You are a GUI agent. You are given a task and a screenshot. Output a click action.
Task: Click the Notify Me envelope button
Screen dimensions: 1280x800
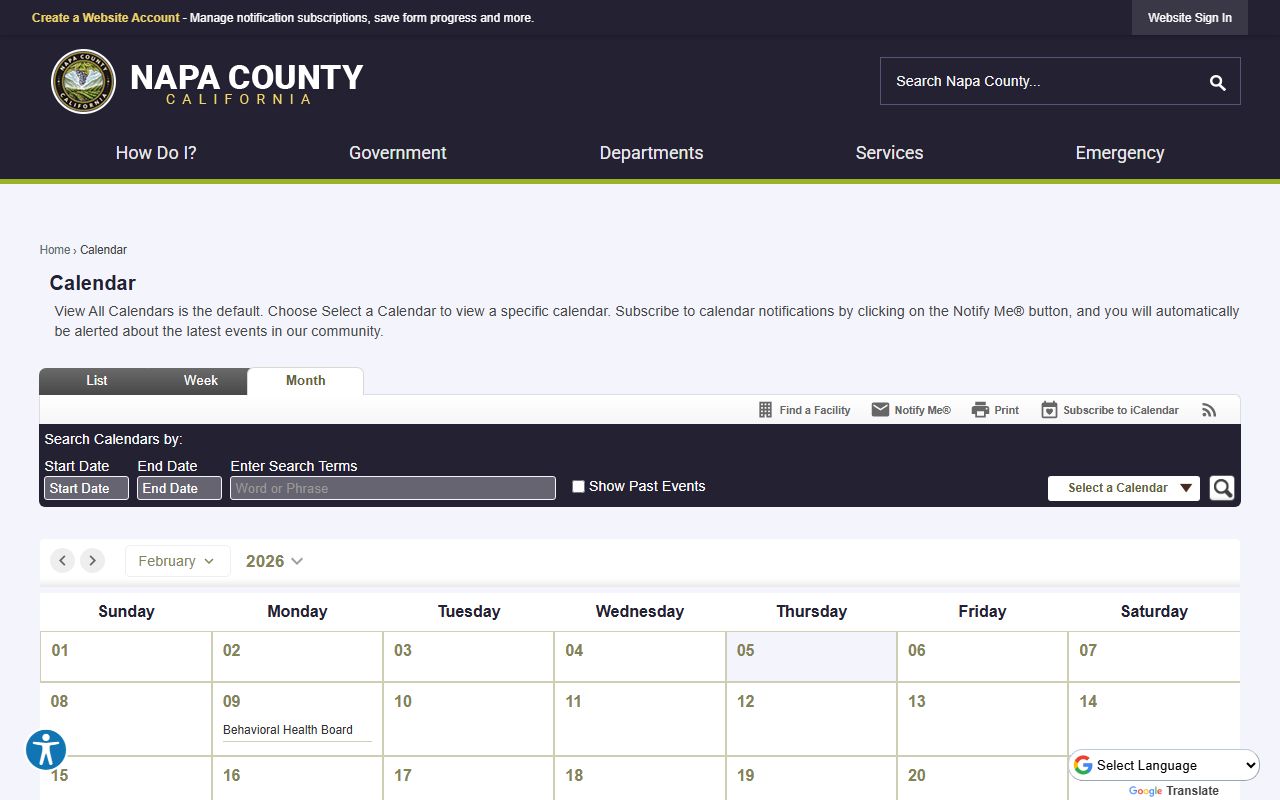[911, 410]
